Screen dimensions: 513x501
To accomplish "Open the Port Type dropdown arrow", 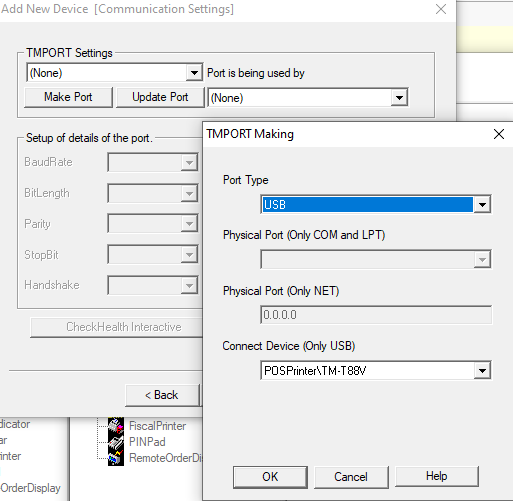I will pyautogui.click(x=482, y=204).
